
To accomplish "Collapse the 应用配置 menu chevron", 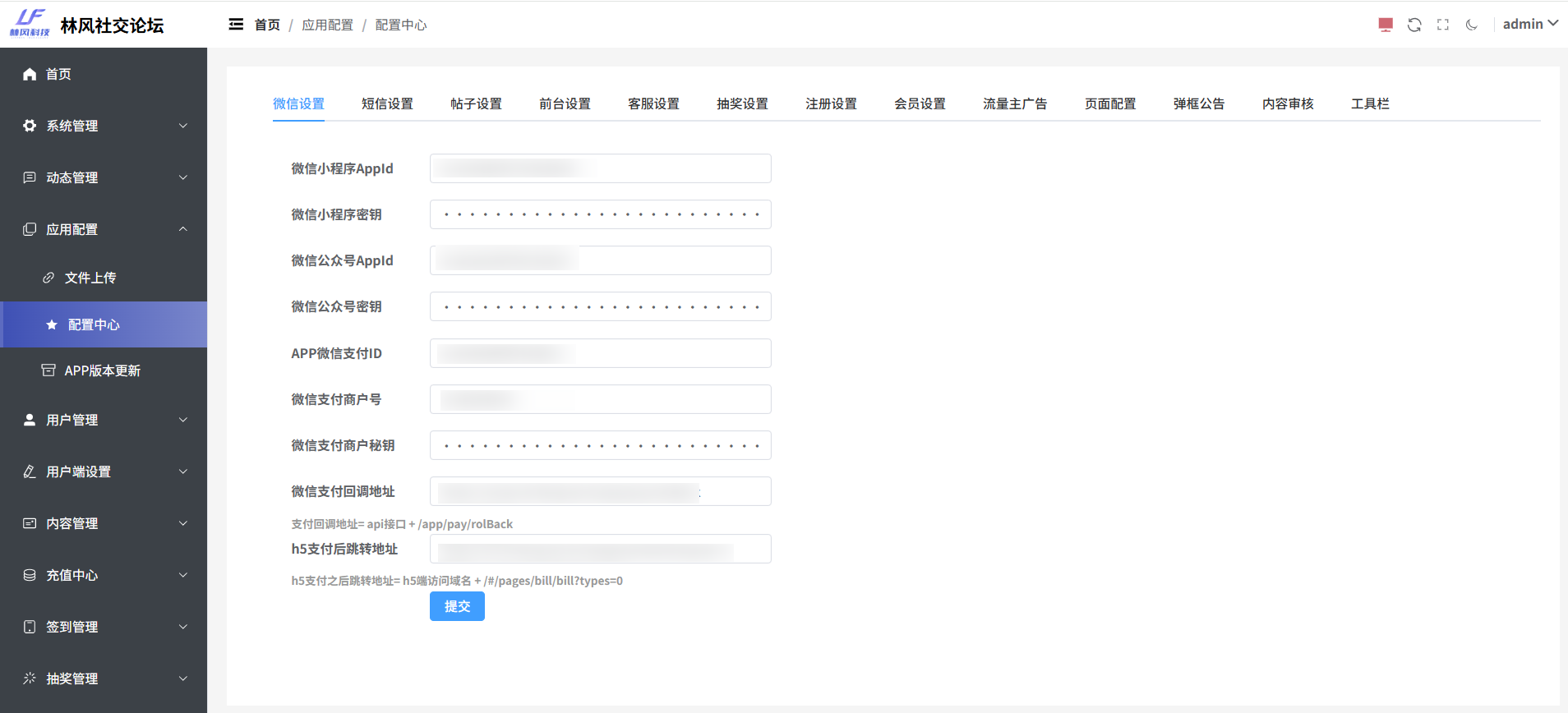I will coord(183,229).
